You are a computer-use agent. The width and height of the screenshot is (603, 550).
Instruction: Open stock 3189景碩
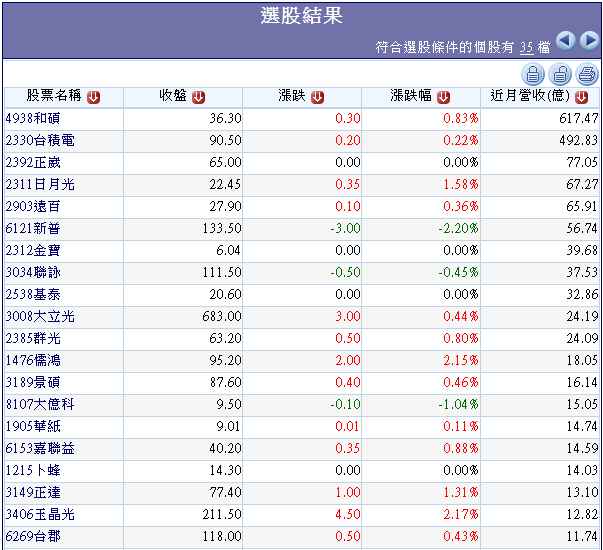click(33, 382)
